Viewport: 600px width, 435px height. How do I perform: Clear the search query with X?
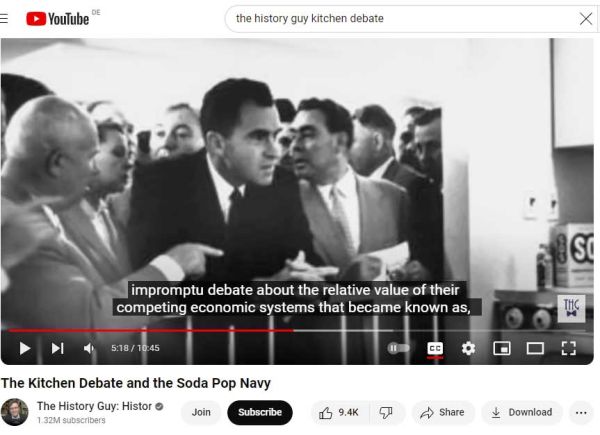coord(585,18)
